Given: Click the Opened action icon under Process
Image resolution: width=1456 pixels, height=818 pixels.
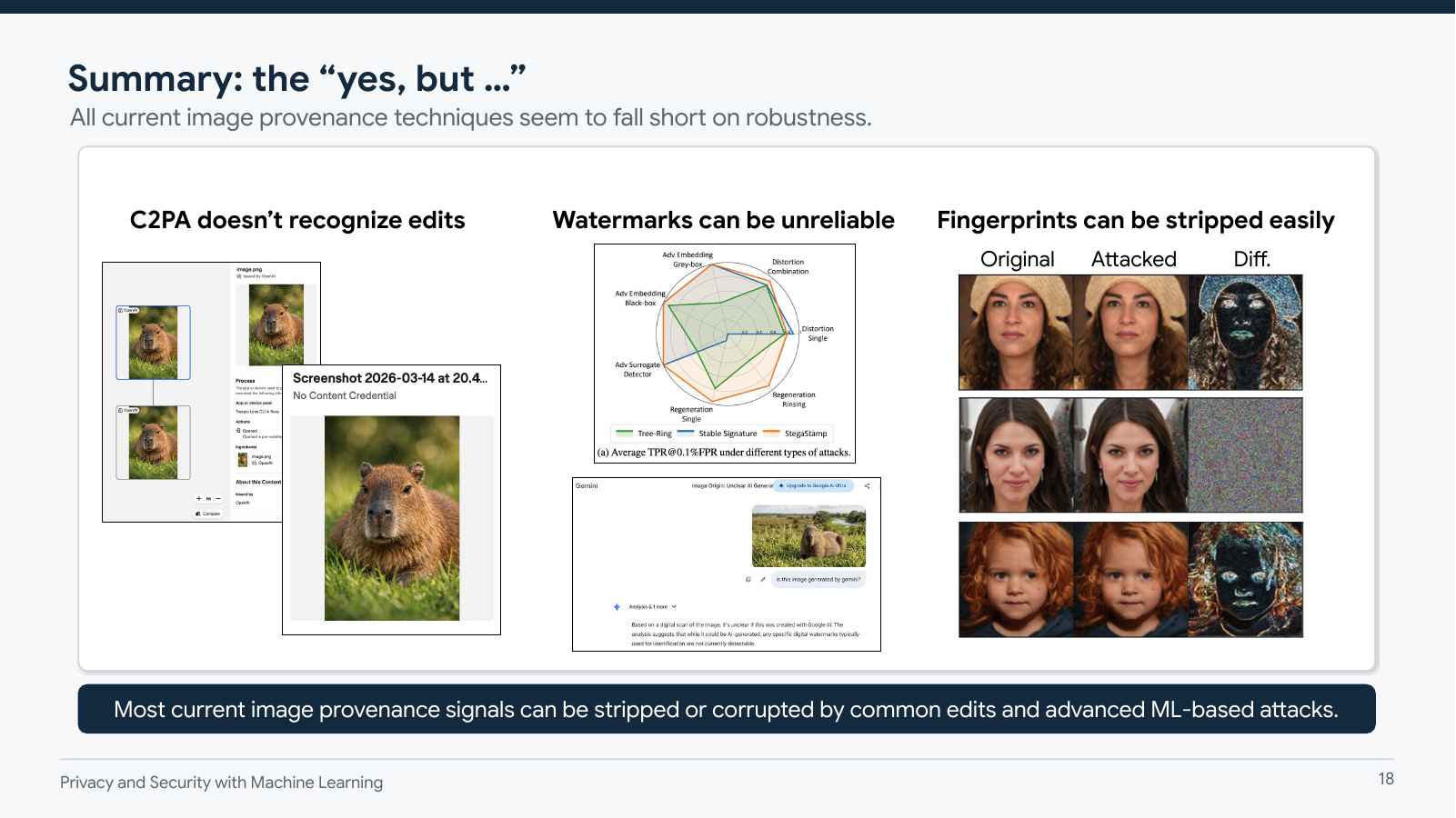Looking at the screenshot, I should tap(239, 431).
